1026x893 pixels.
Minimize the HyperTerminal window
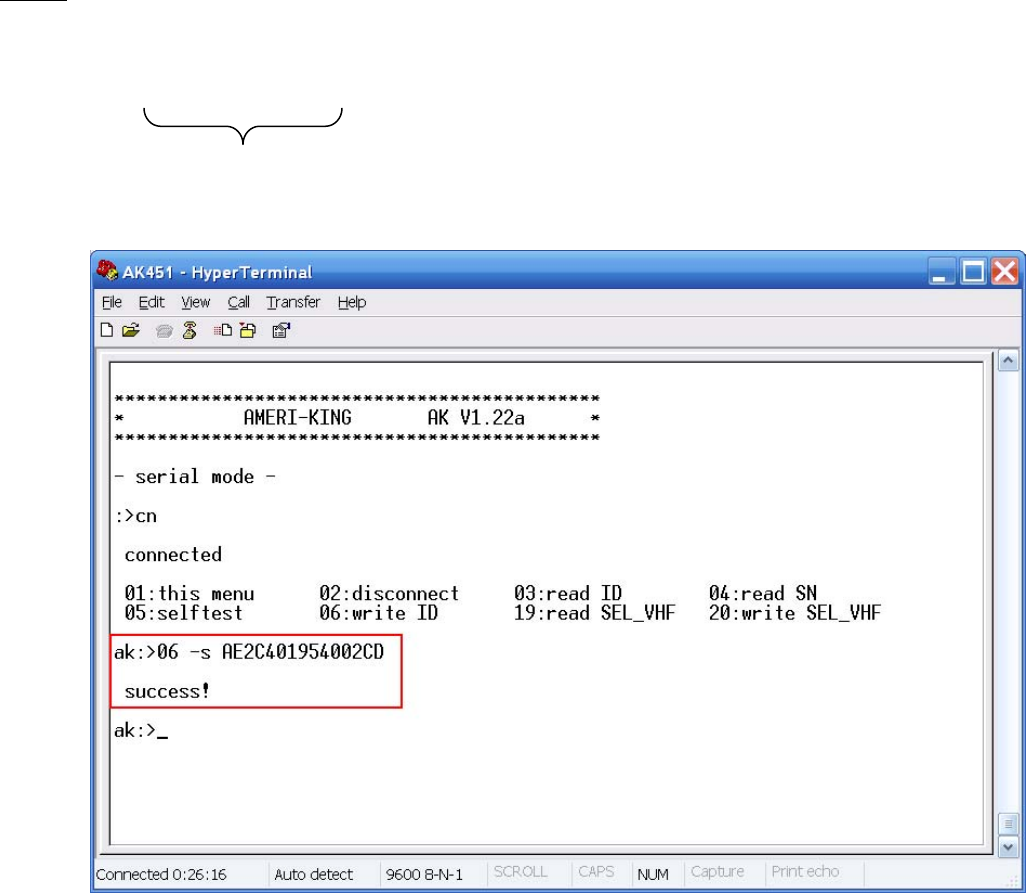(x=945, y=271)
